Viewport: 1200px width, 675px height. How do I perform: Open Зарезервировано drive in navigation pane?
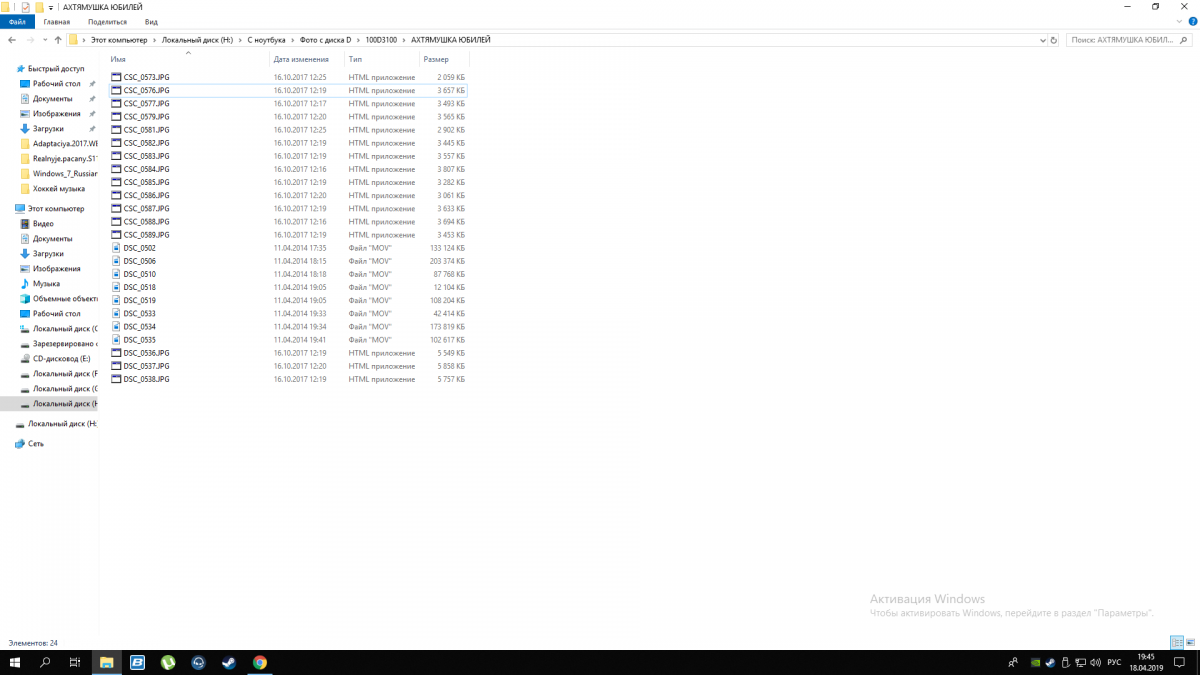(x=65, y=344)
